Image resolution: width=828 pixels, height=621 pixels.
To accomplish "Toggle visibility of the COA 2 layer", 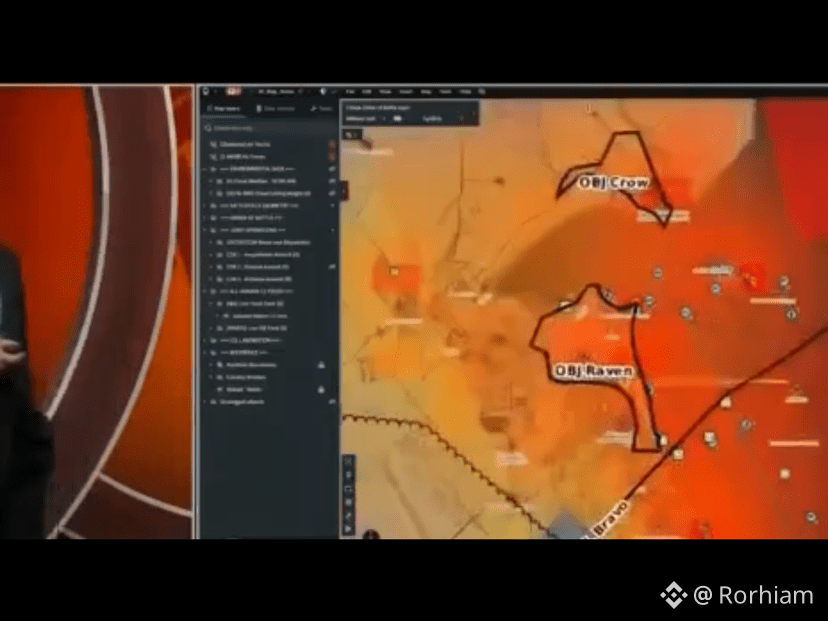I will tap(332, 267).
